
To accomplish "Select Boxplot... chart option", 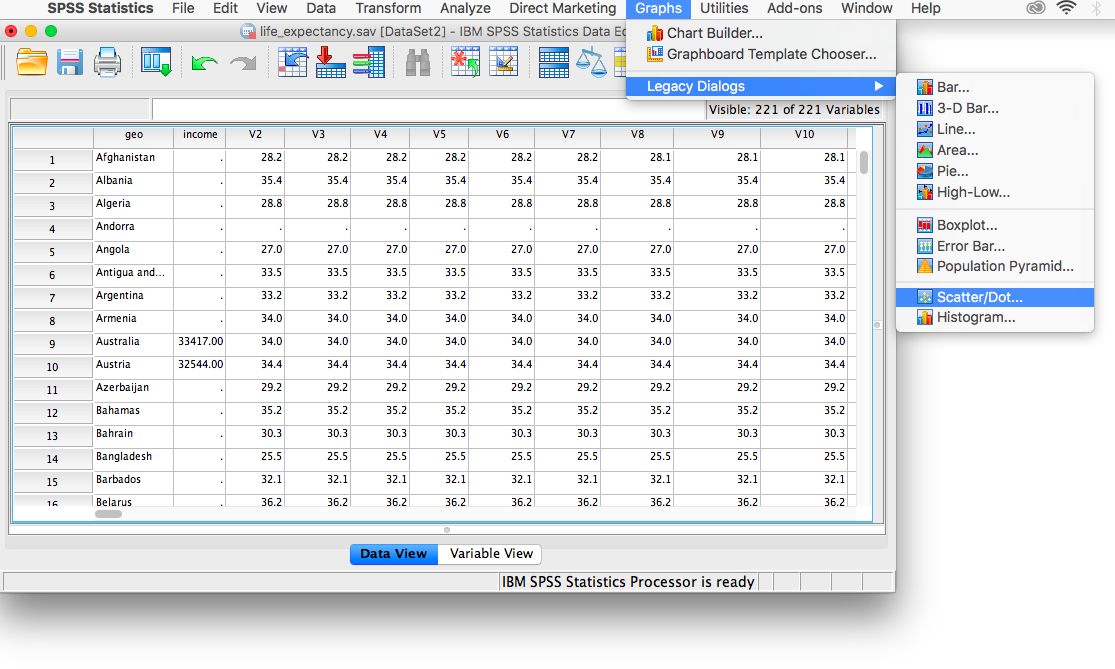I will coord(995,225).
